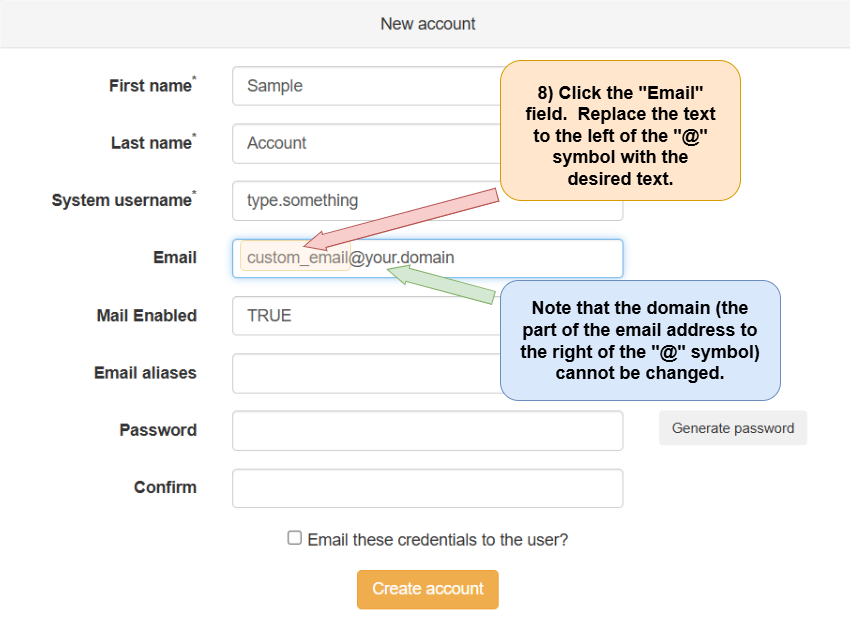
Task: Click the Last name label text
Action: pyautogui.click(x=151, y=143)
